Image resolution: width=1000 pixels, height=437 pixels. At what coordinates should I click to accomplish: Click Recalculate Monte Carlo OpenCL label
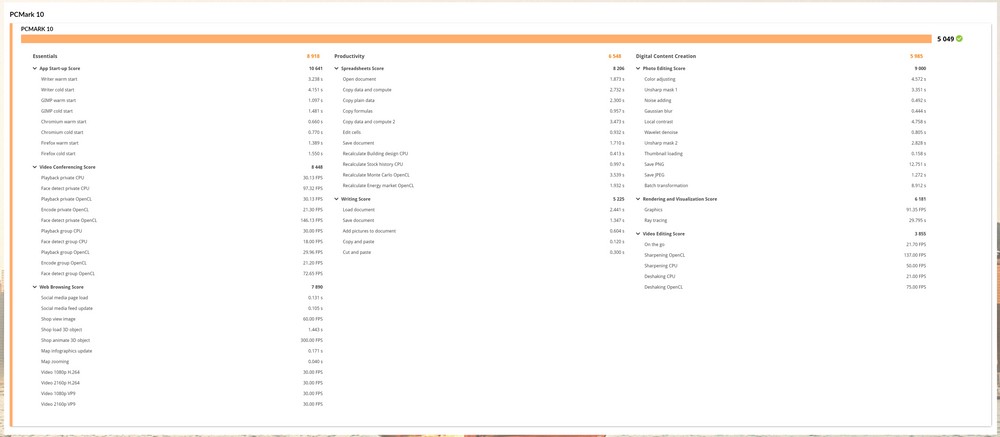tap(376, 175)
